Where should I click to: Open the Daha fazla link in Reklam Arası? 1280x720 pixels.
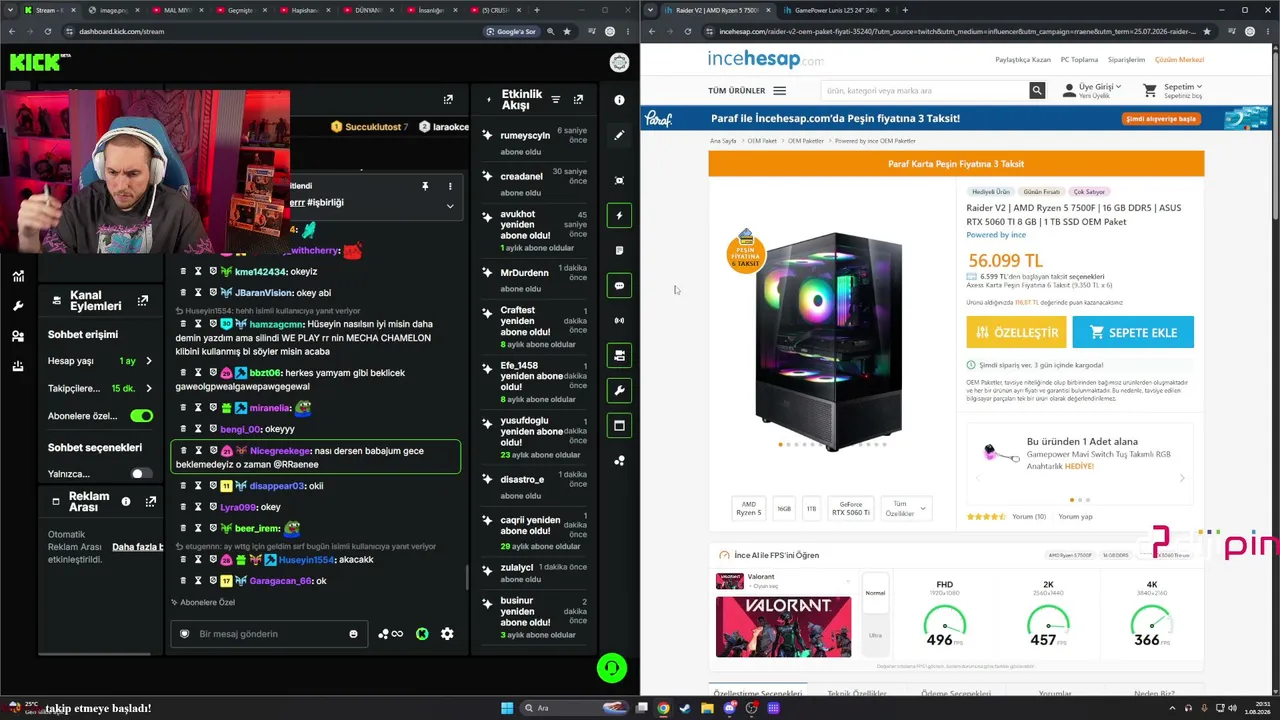137,547
